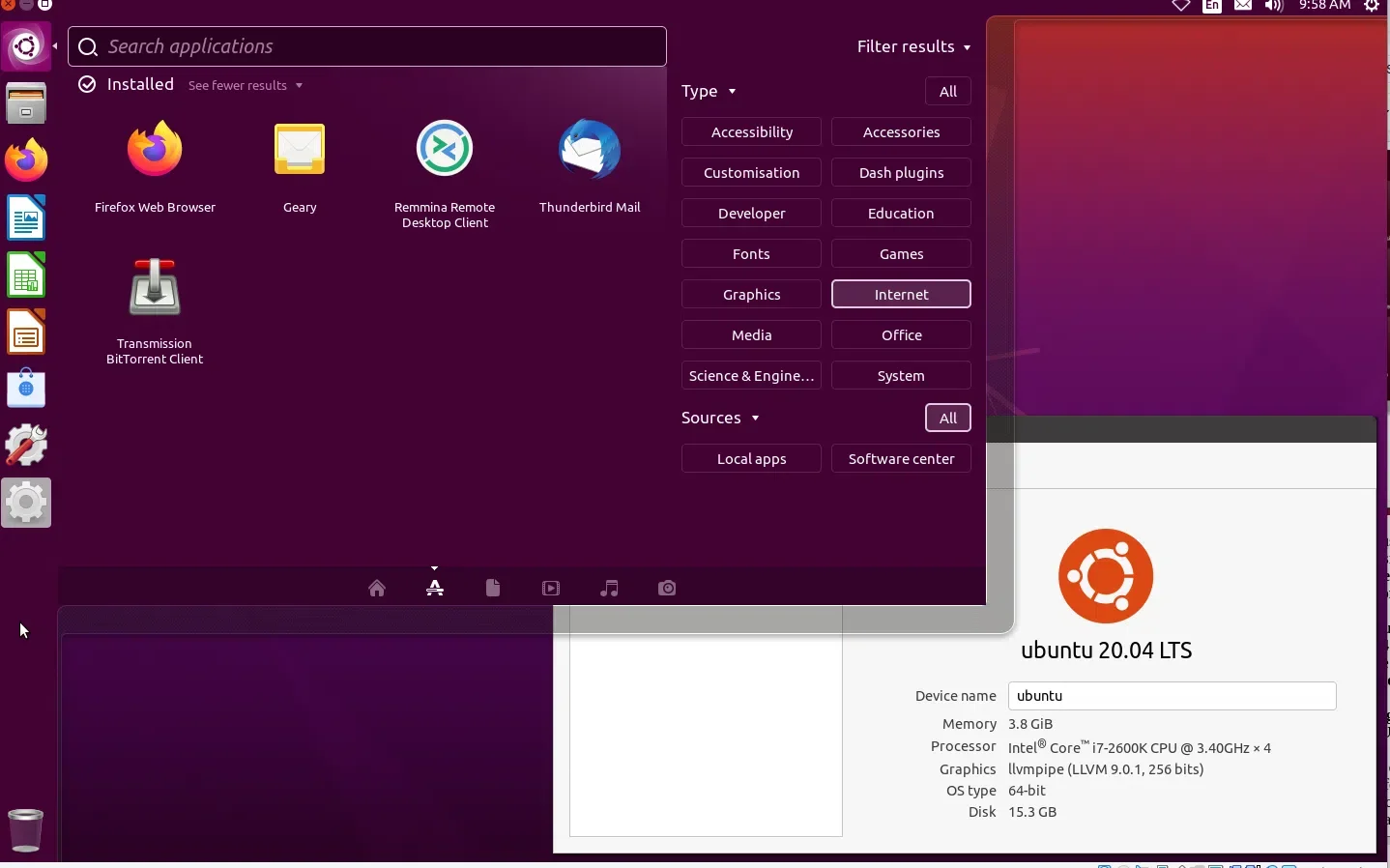Open LibreOffice Impress from the launcher
This screenshot has height=868, width=1390.
(26, 332)
